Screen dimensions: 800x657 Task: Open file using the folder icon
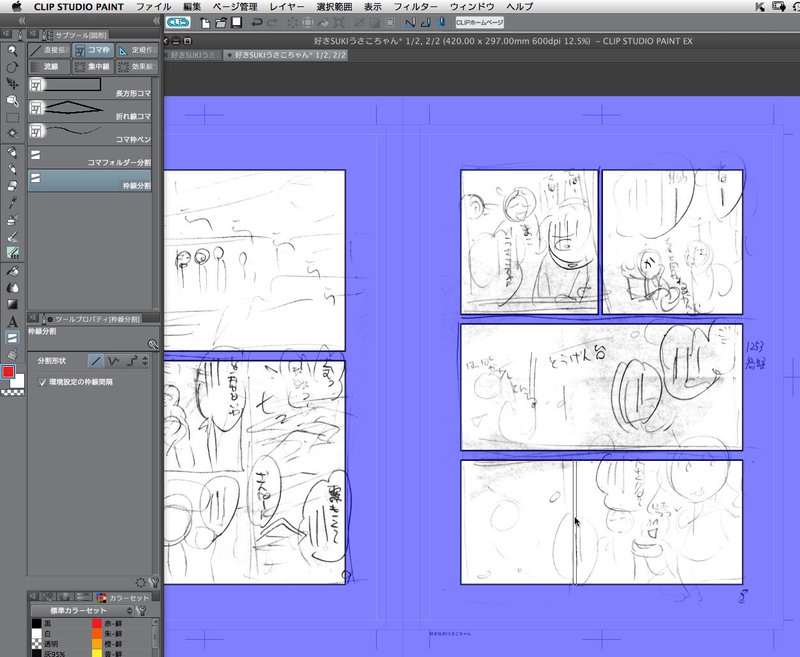pyautogui.click(x=220, y=22)
